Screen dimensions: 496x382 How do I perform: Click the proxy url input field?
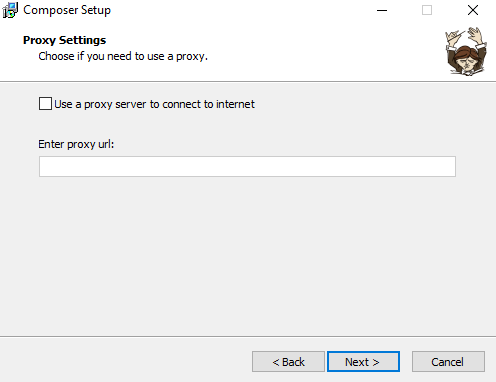pyautogui.click(x=247, y=166)
